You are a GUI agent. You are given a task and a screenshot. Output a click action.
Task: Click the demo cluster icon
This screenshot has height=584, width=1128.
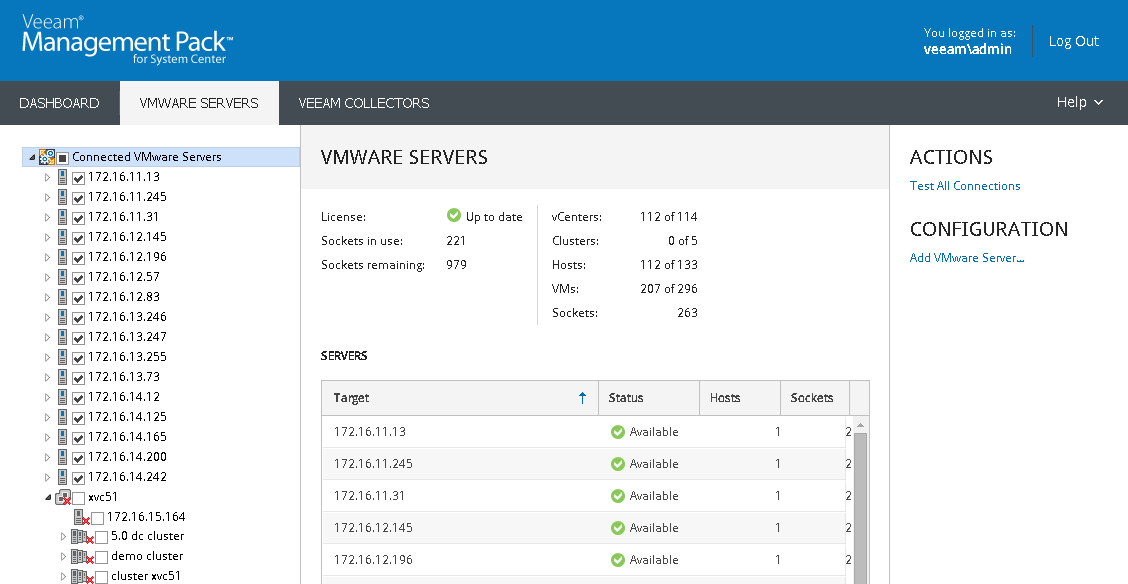(80, 556)
